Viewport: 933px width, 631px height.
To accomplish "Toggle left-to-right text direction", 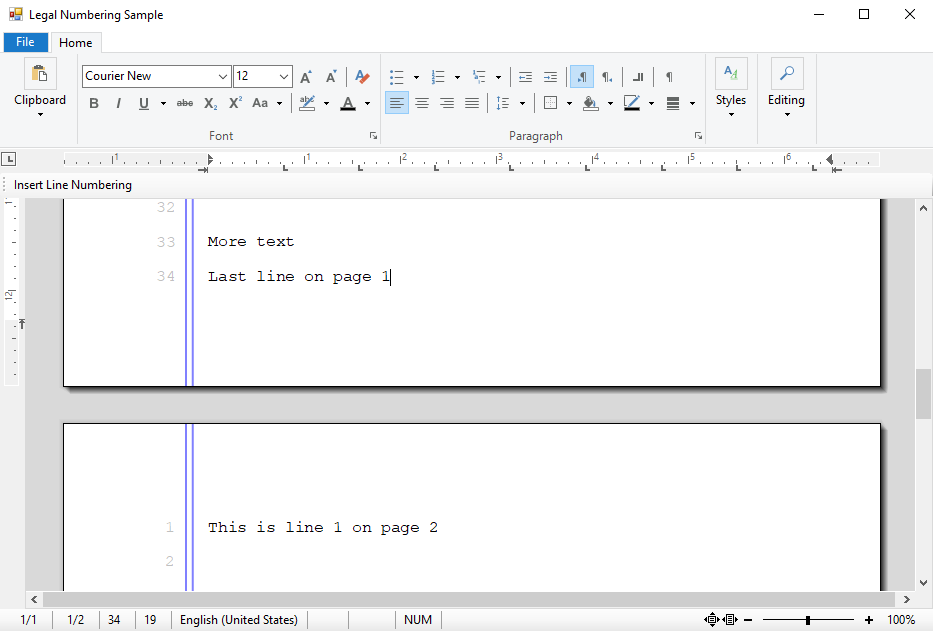I will tap(582, 77).
